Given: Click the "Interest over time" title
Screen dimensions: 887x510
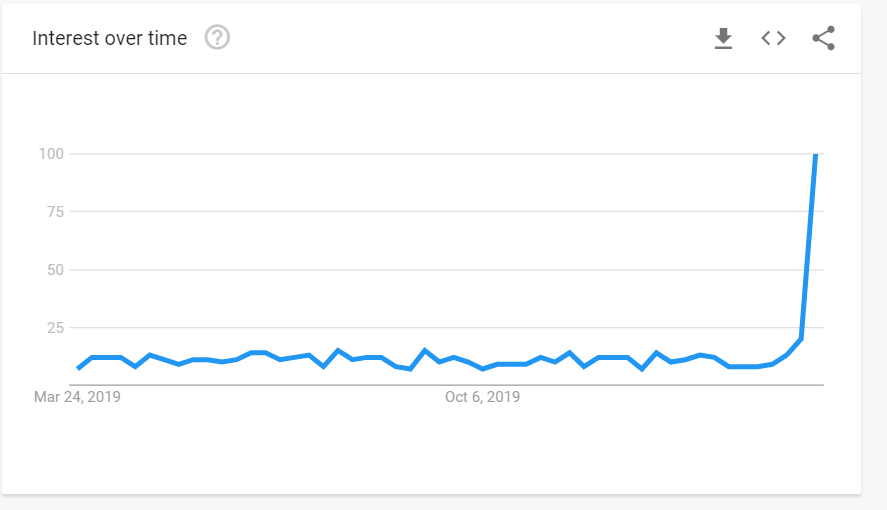Looking at the screenshot, I should point(110,38).
